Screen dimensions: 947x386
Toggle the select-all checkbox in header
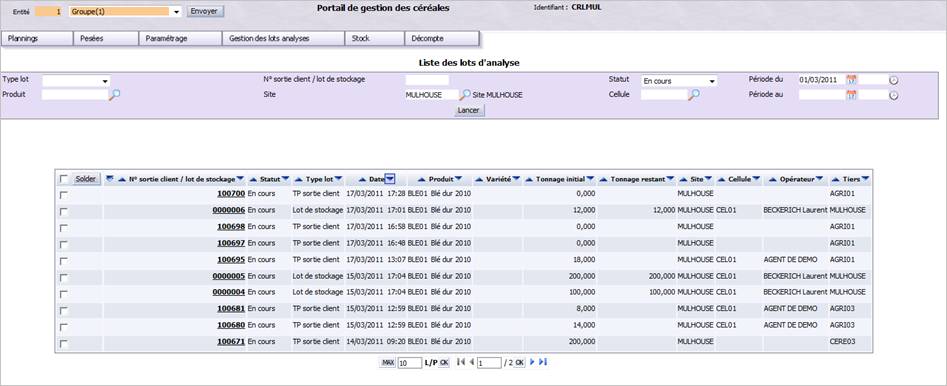point(64,179)
